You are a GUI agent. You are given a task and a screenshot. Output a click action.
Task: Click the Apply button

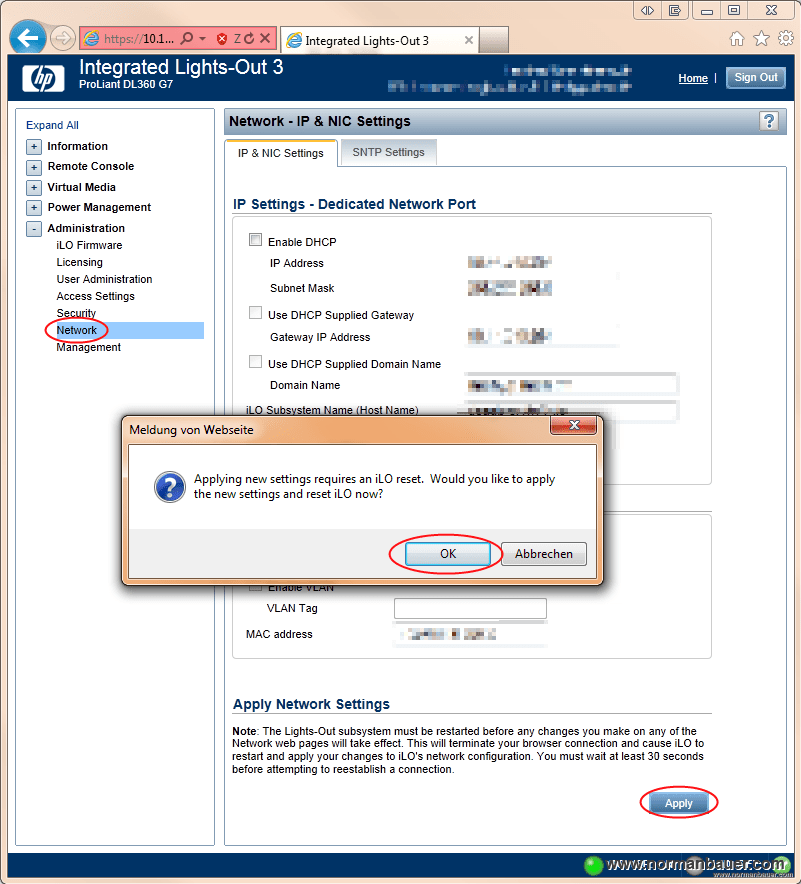tap(679, 803)
